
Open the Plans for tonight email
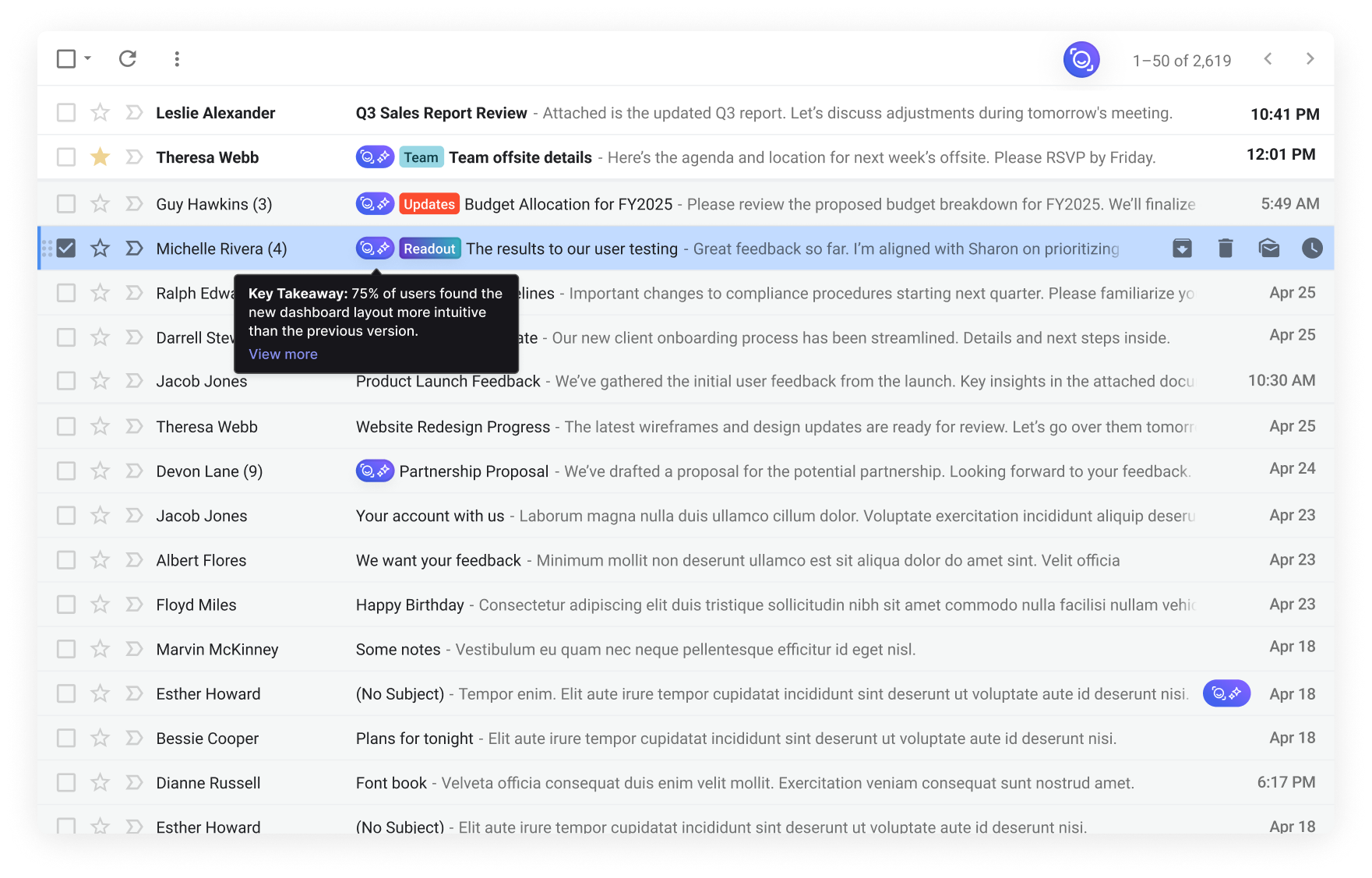click(x=686, y=738)
